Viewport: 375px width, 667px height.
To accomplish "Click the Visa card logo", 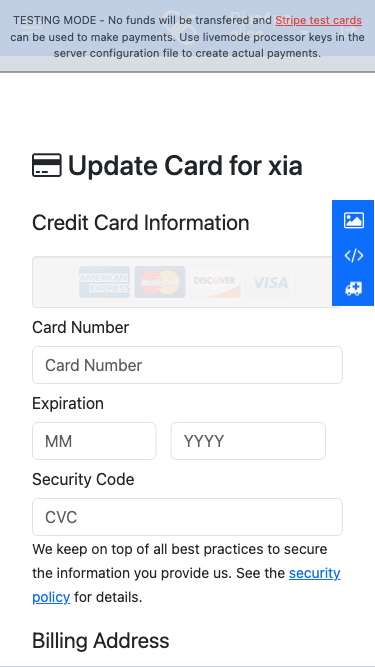I will coord(270,282).
